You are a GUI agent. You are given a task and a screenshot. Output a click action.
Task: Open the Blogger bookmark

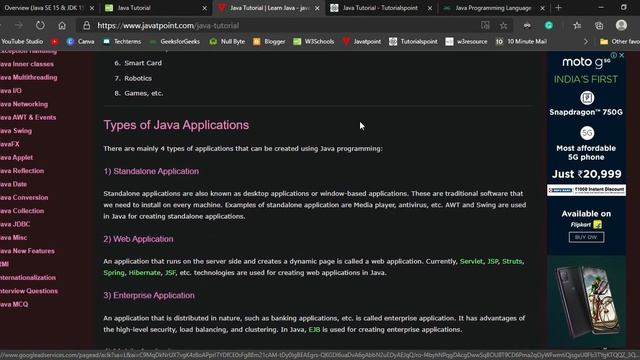(269, 42)
